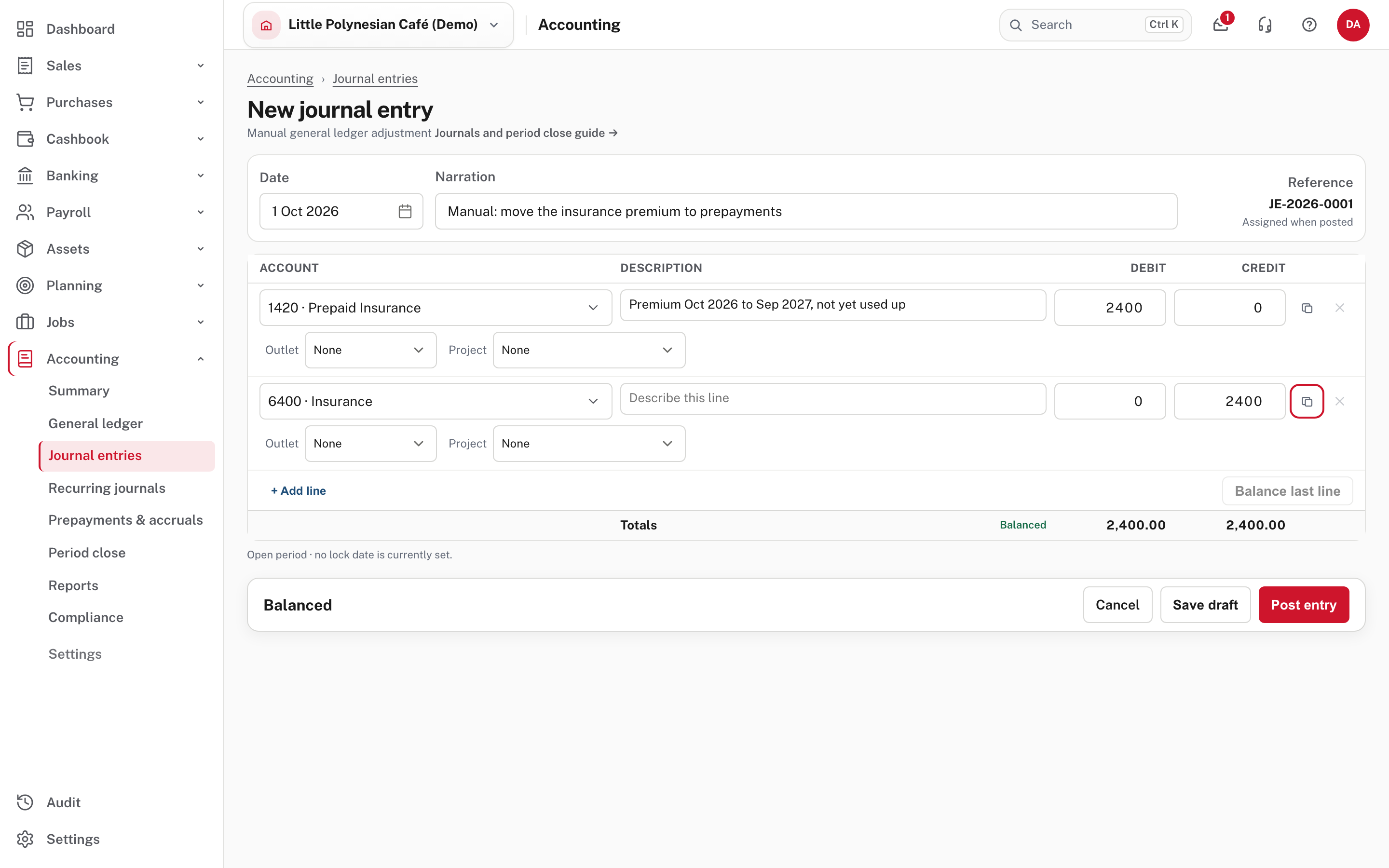Viewport: 1389px width, 868px height.
Task: Click the 'Describe this line' description field
Action: pos(833,398)
